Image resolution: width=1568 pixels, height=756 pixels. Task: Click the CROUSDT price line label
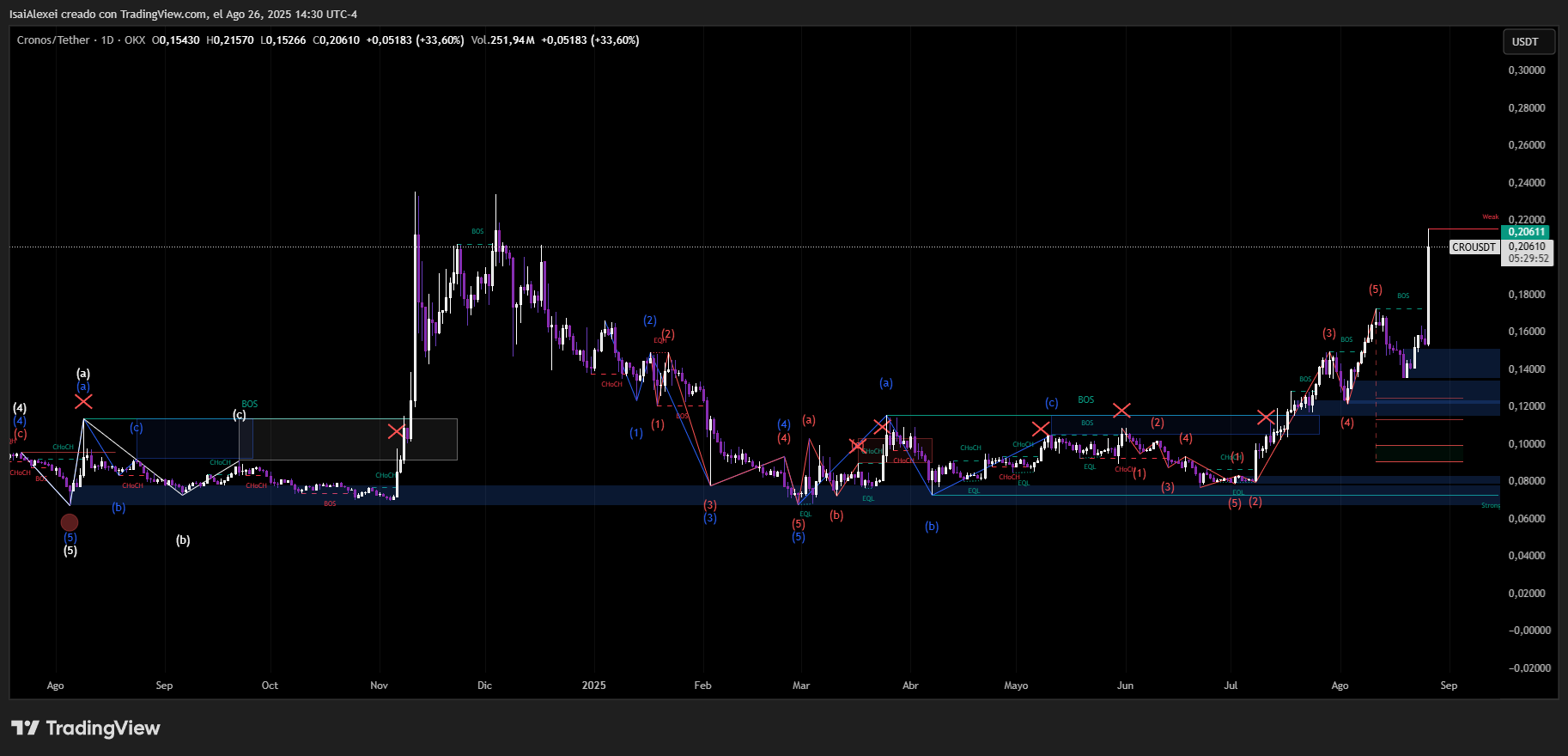pyautogui.click(x=1474, y=247)
